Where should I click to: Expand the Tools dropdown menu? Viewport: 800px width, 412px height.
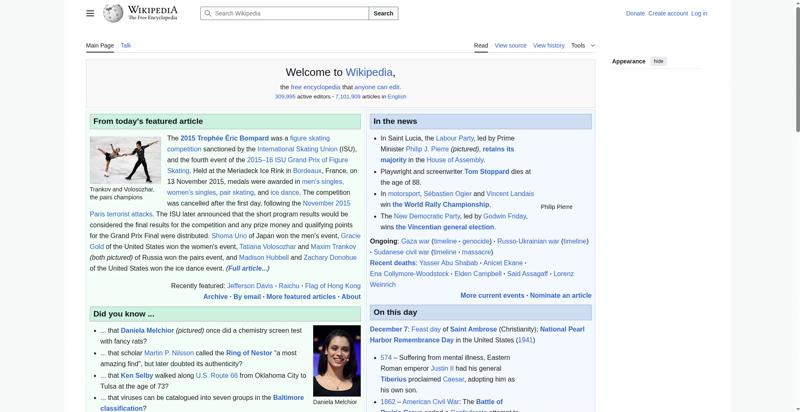[x=582, y=45]
